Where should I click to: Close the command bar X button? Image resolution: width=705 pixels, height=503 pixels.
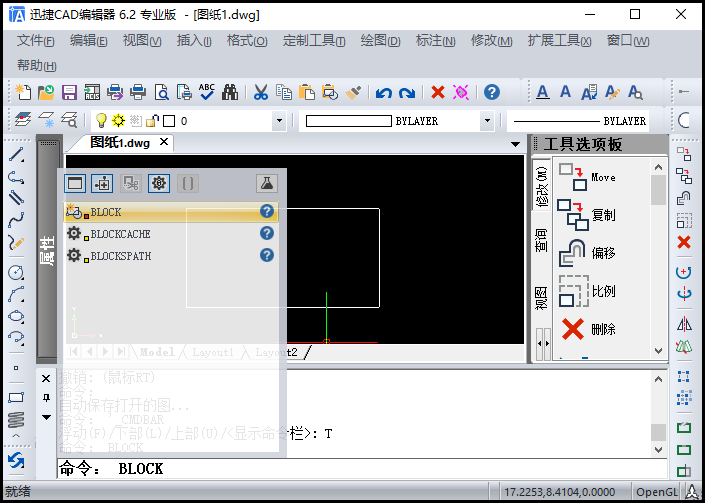(x=46, y=379)
